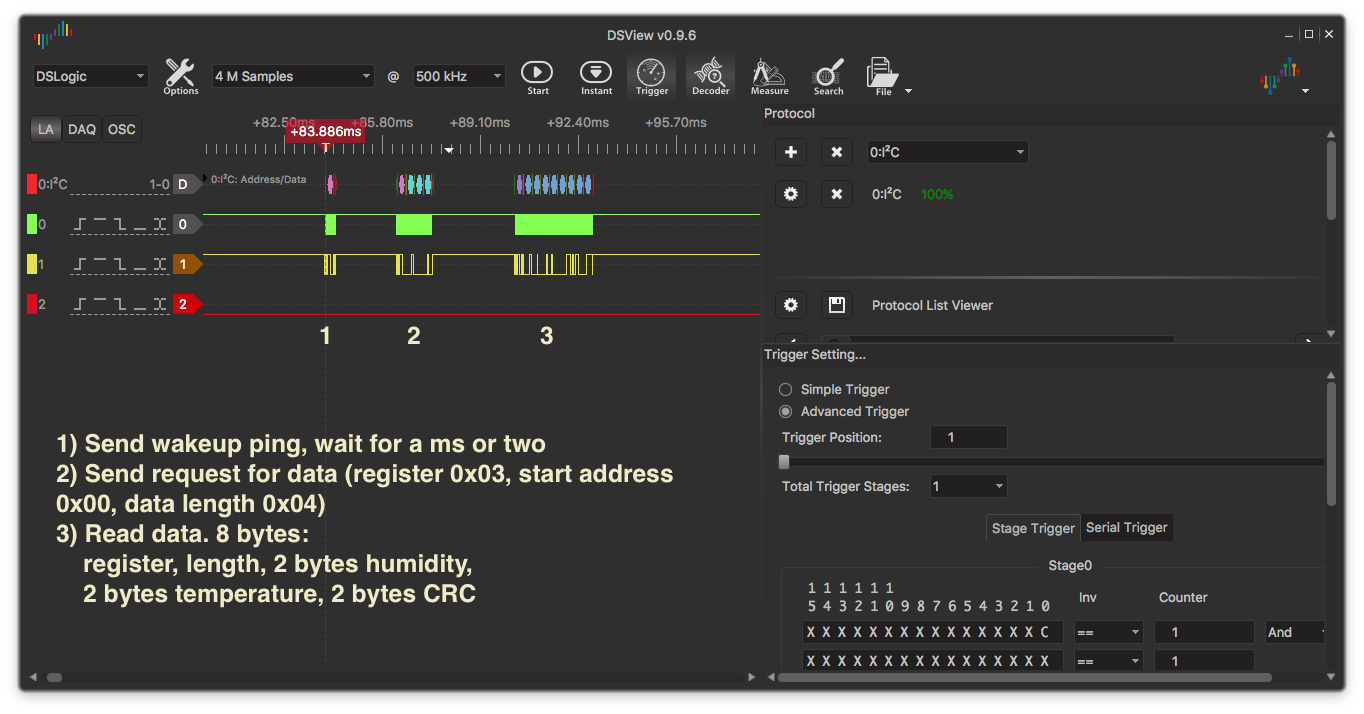Open the Measure tool

(769, 75)
